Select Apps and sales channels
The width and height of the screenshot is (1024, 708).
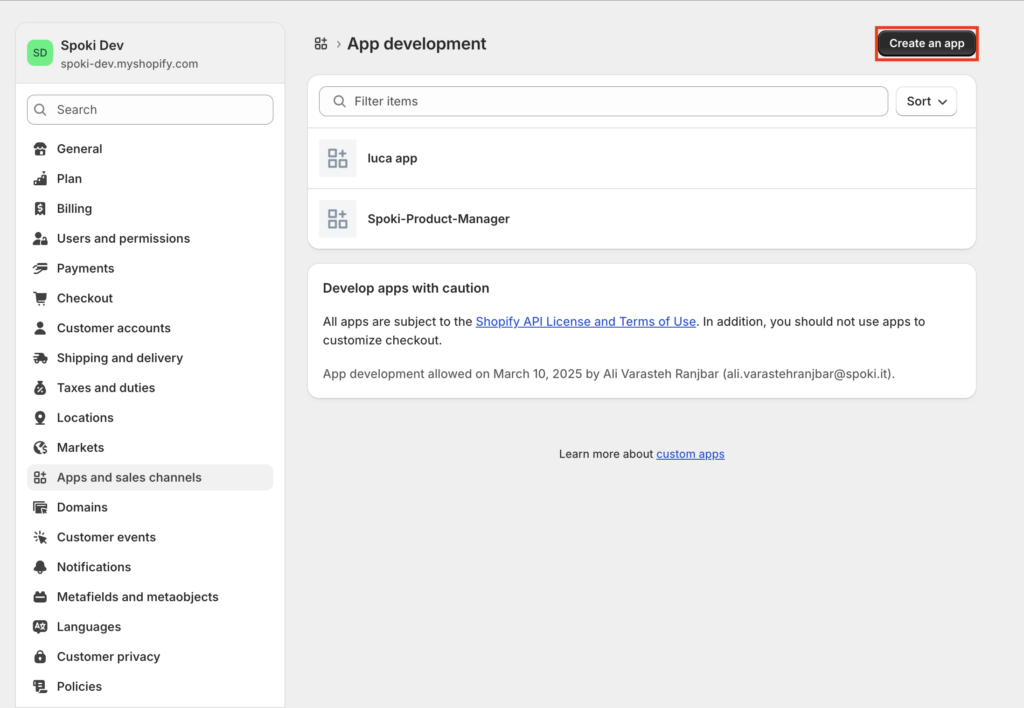(129, 478)
